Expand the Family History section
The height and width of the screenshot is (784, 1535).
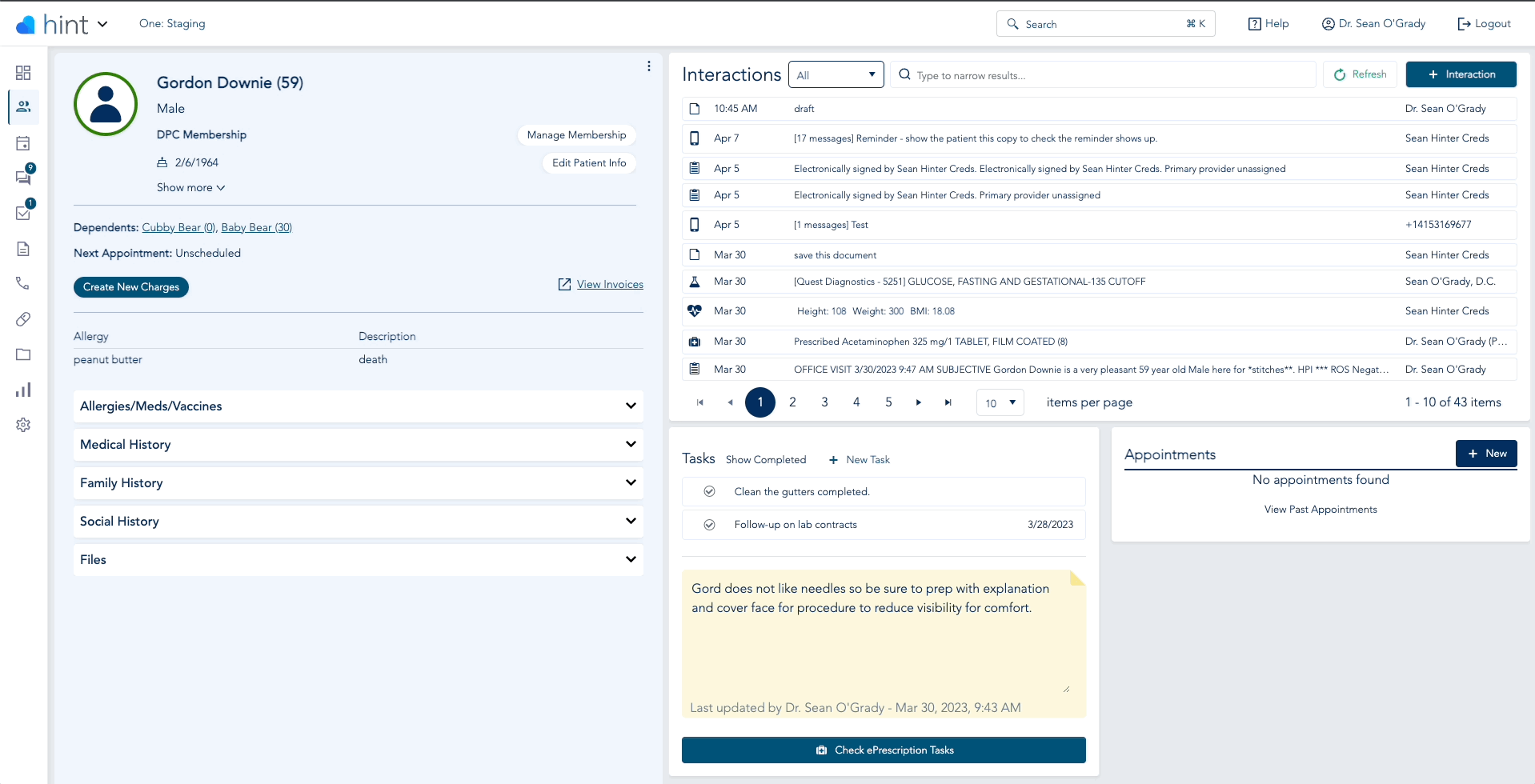coord(359,483)
